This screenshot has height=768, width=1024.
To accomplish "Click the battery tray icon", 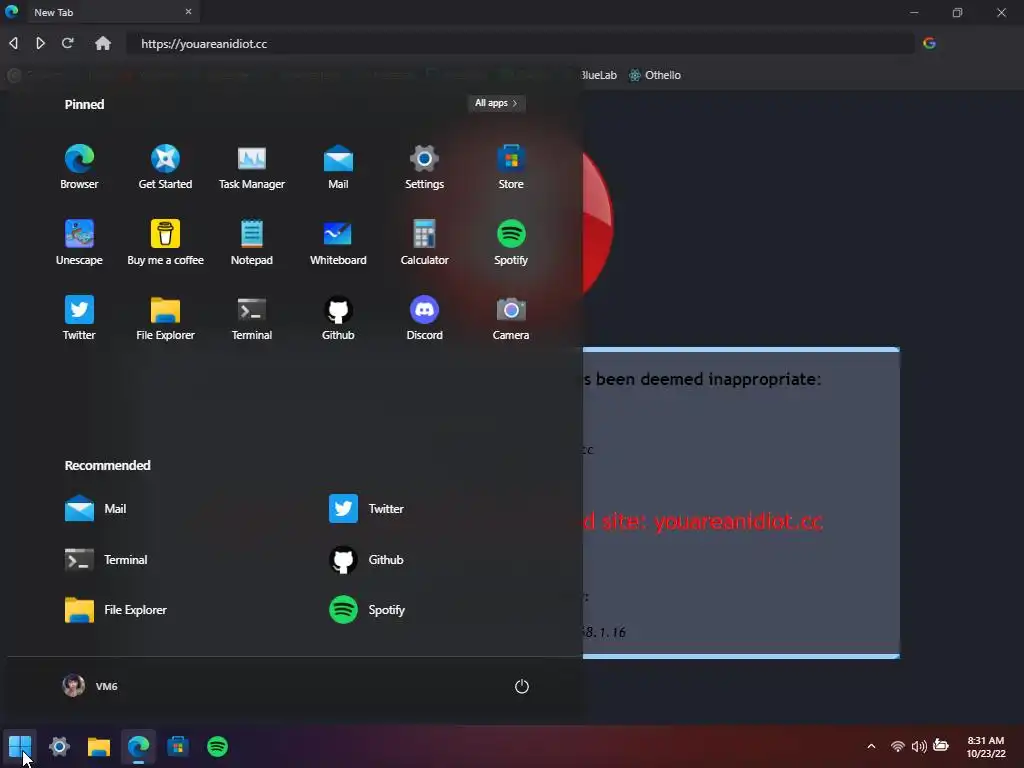I will tap(941, 745).
